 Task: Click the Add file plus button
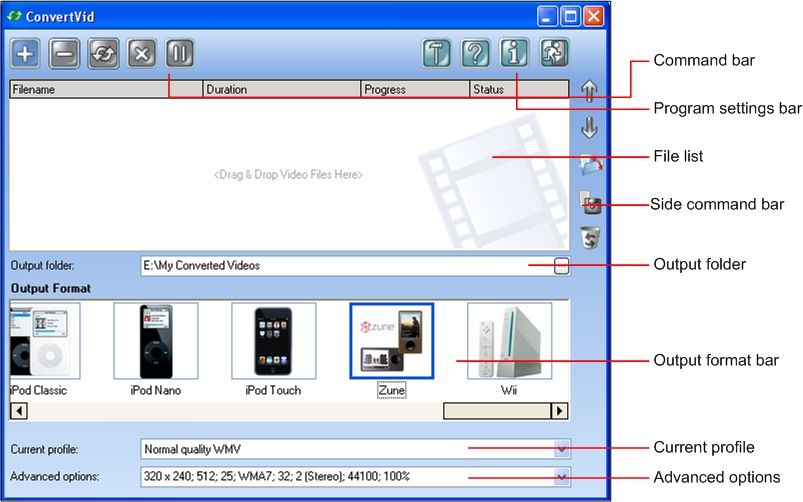pyautogui.click(x=25, y=53)
